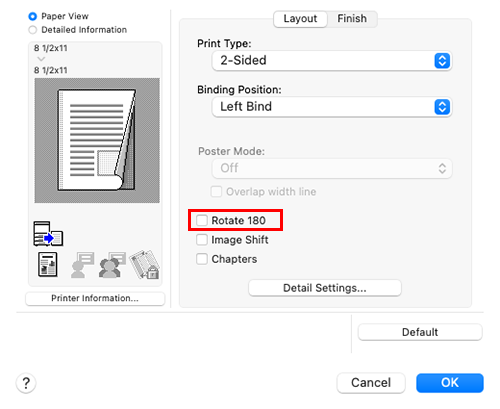Click the group users speech bubble icon
Viewport: 500px width, 409px height.
tap(112, 265)
